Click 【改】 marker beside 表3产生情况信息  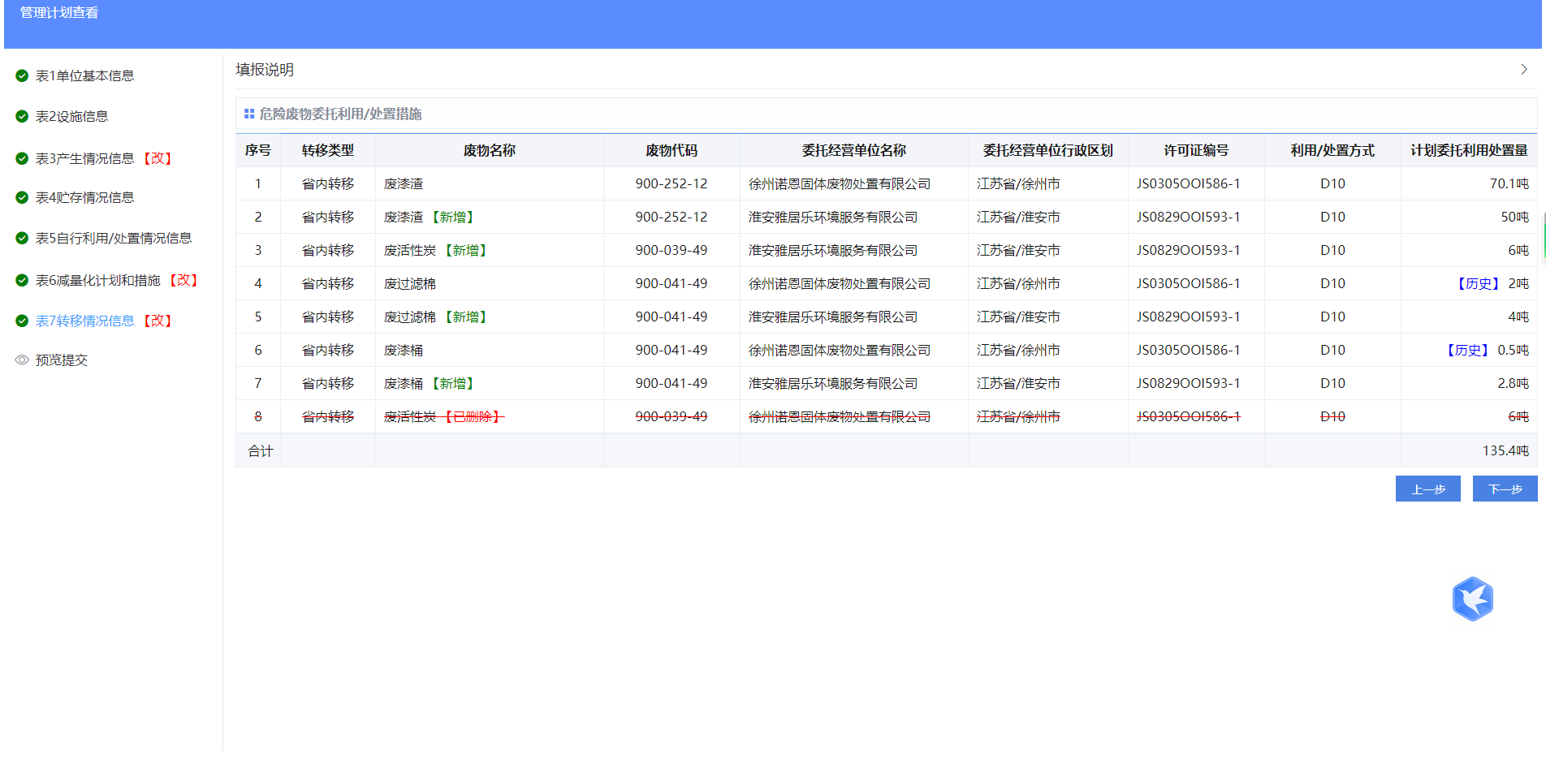158,158
